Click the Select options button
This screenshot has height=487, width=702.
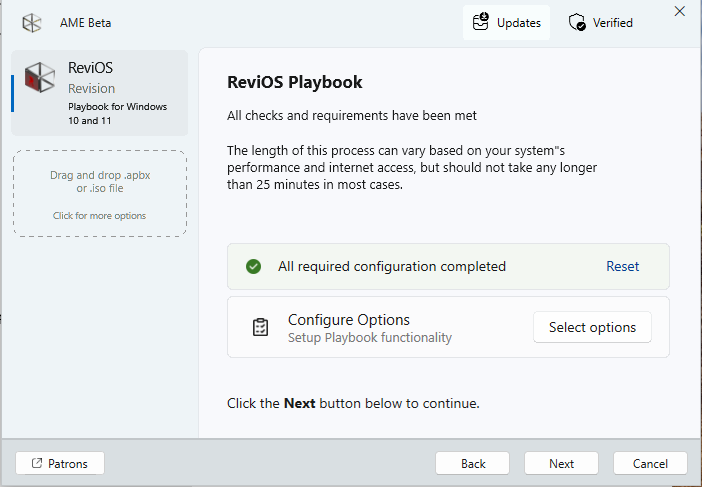pyautogui.click(x=592, y=327)
